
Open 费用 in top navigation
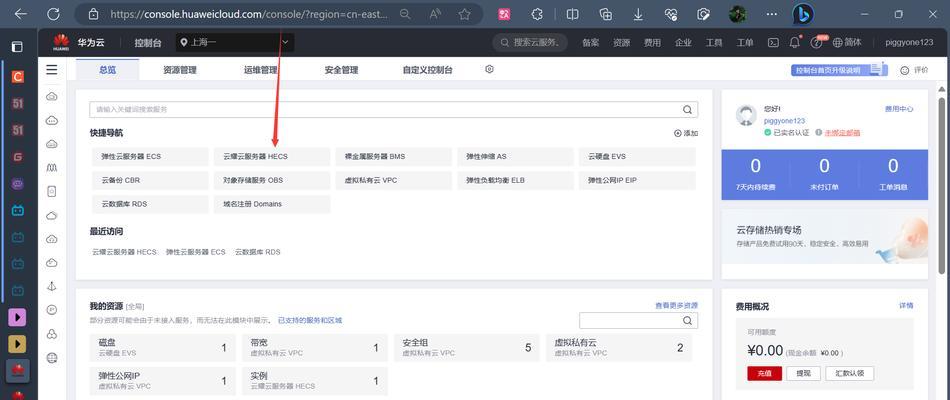[653, 42]
